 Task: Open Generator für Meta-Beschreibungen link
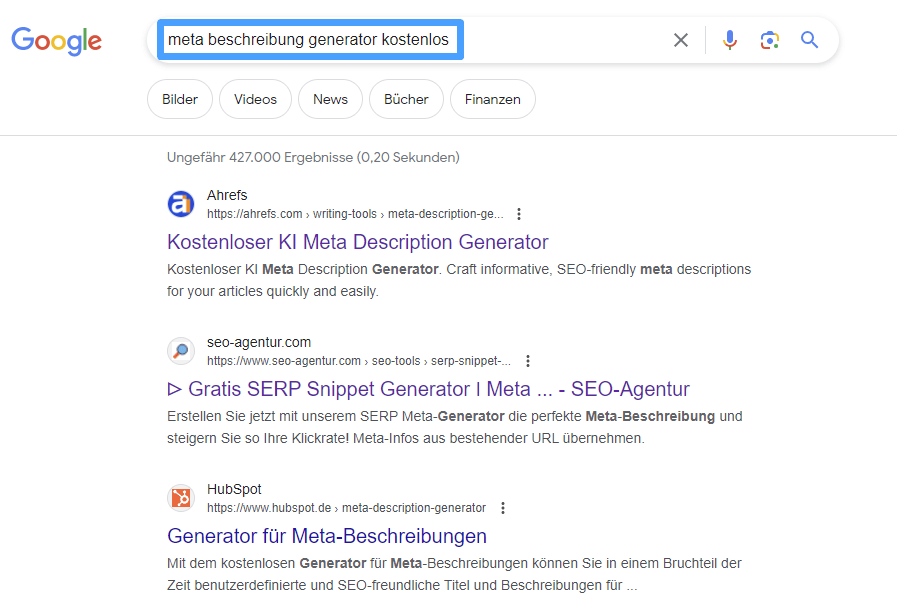pyautogui.click(x=327, y=536)
